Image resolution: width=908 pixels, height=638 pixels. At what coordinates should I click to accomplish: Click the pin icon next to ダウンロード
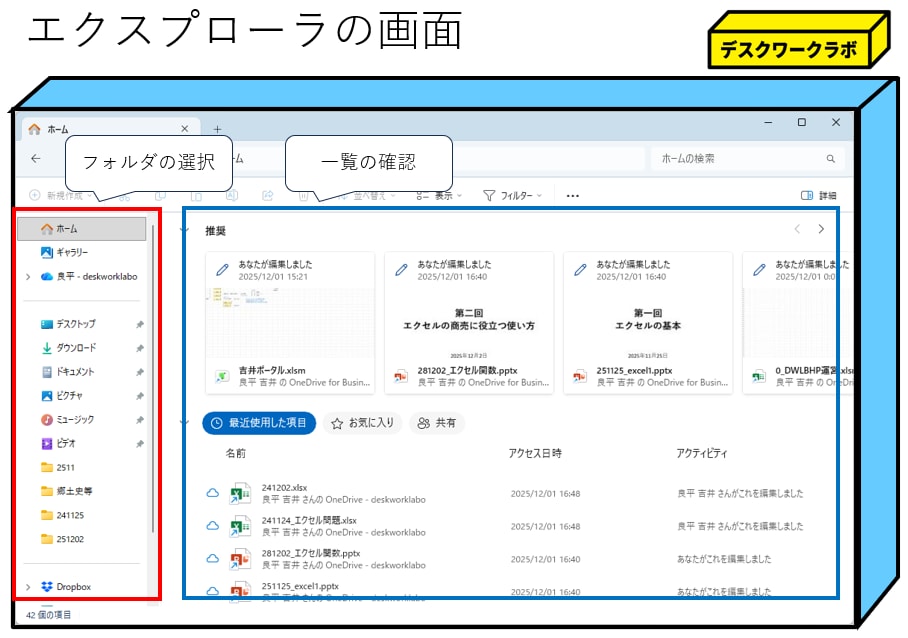point(140,349)
